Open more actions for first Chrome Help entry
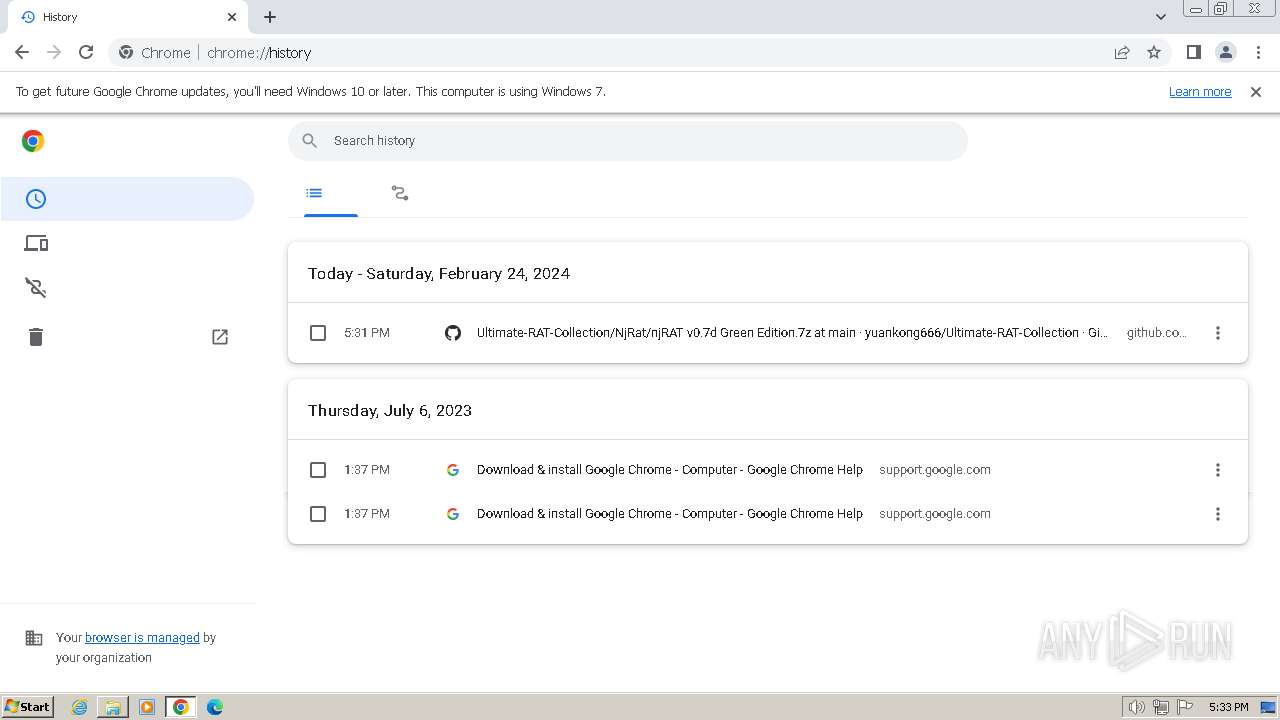This screenshot has height=720, width=1280. coord(1218,470)
